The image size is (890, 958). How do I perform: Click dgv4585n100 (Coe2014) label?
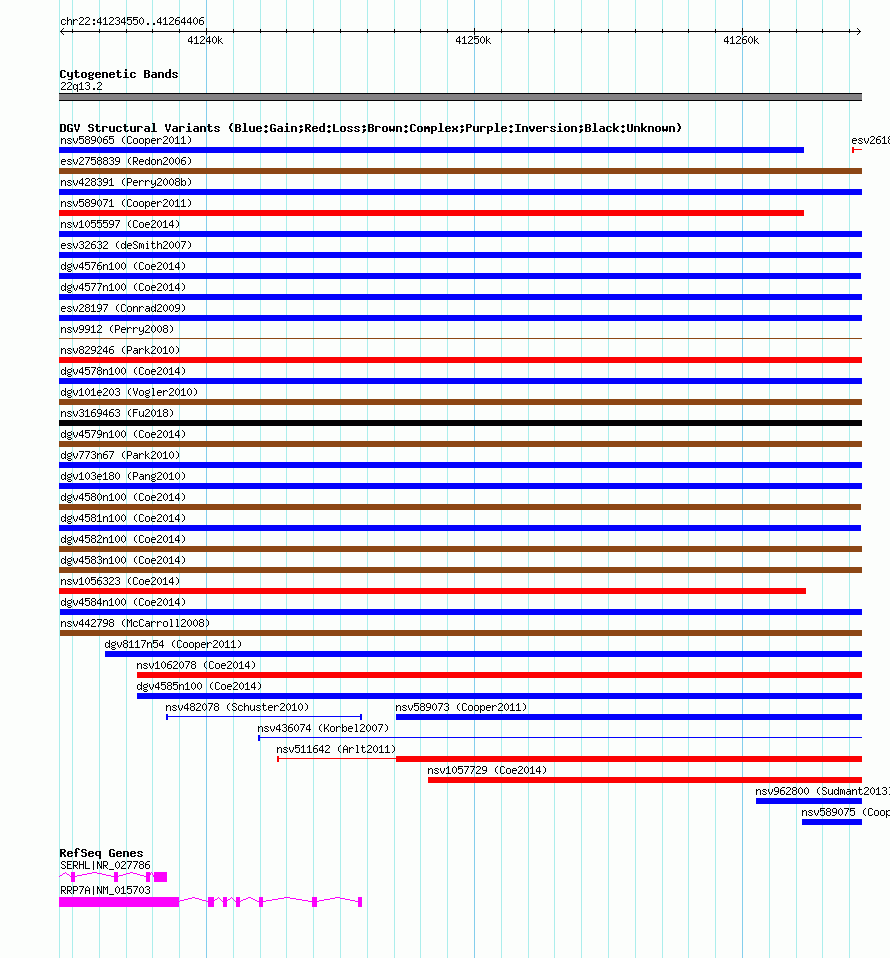click(199, 686)
